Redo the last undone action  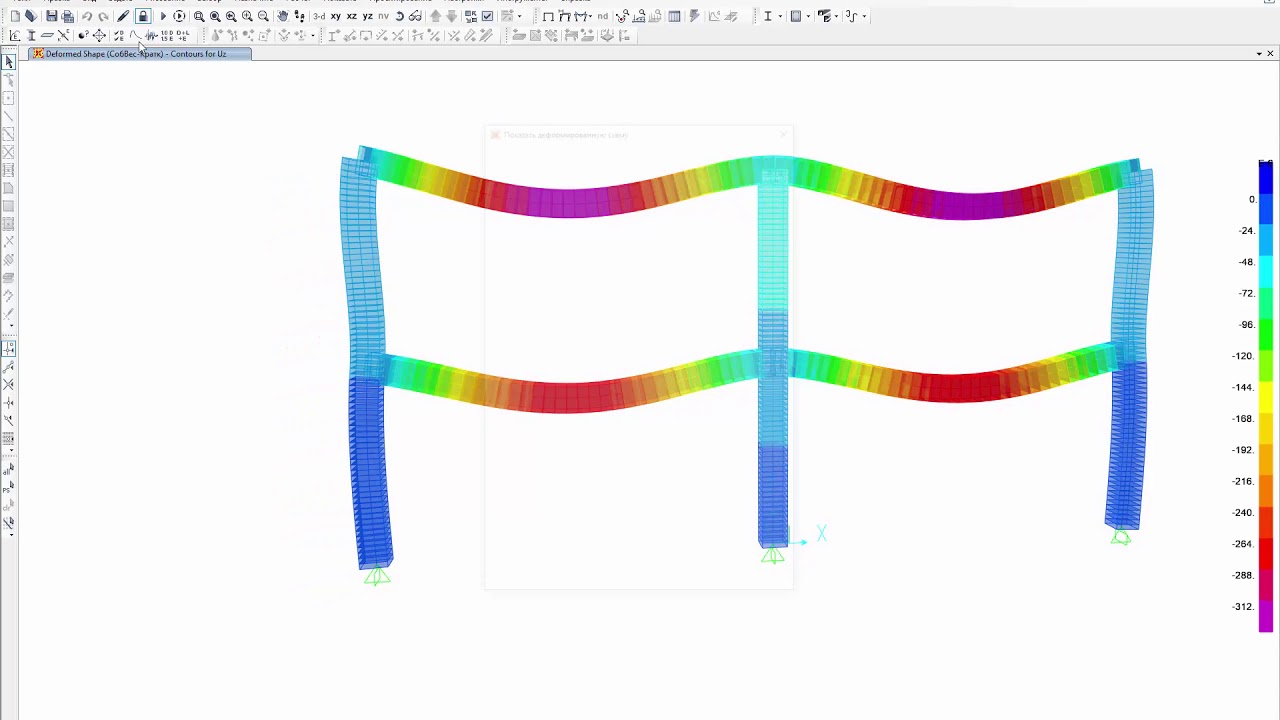[103, 16]
